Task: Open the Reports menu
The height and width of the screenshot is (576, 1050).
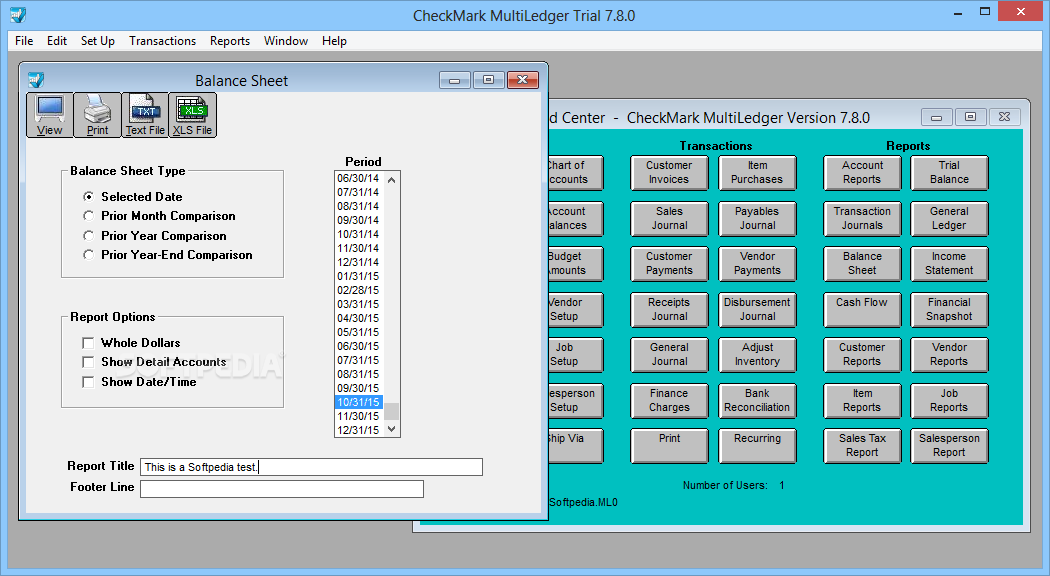Action: [x=230, y=41]
